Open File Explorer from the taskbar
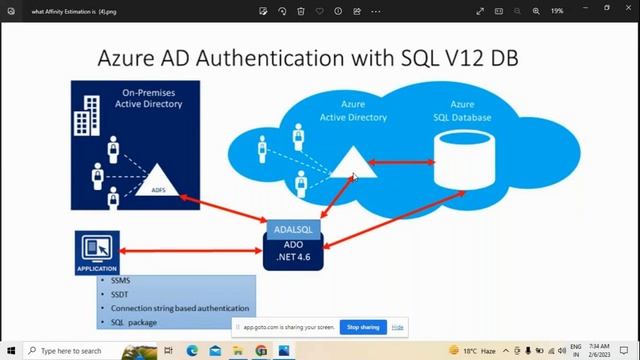The height and width of the screenshot is (360, 640). (x=238, y=351)
